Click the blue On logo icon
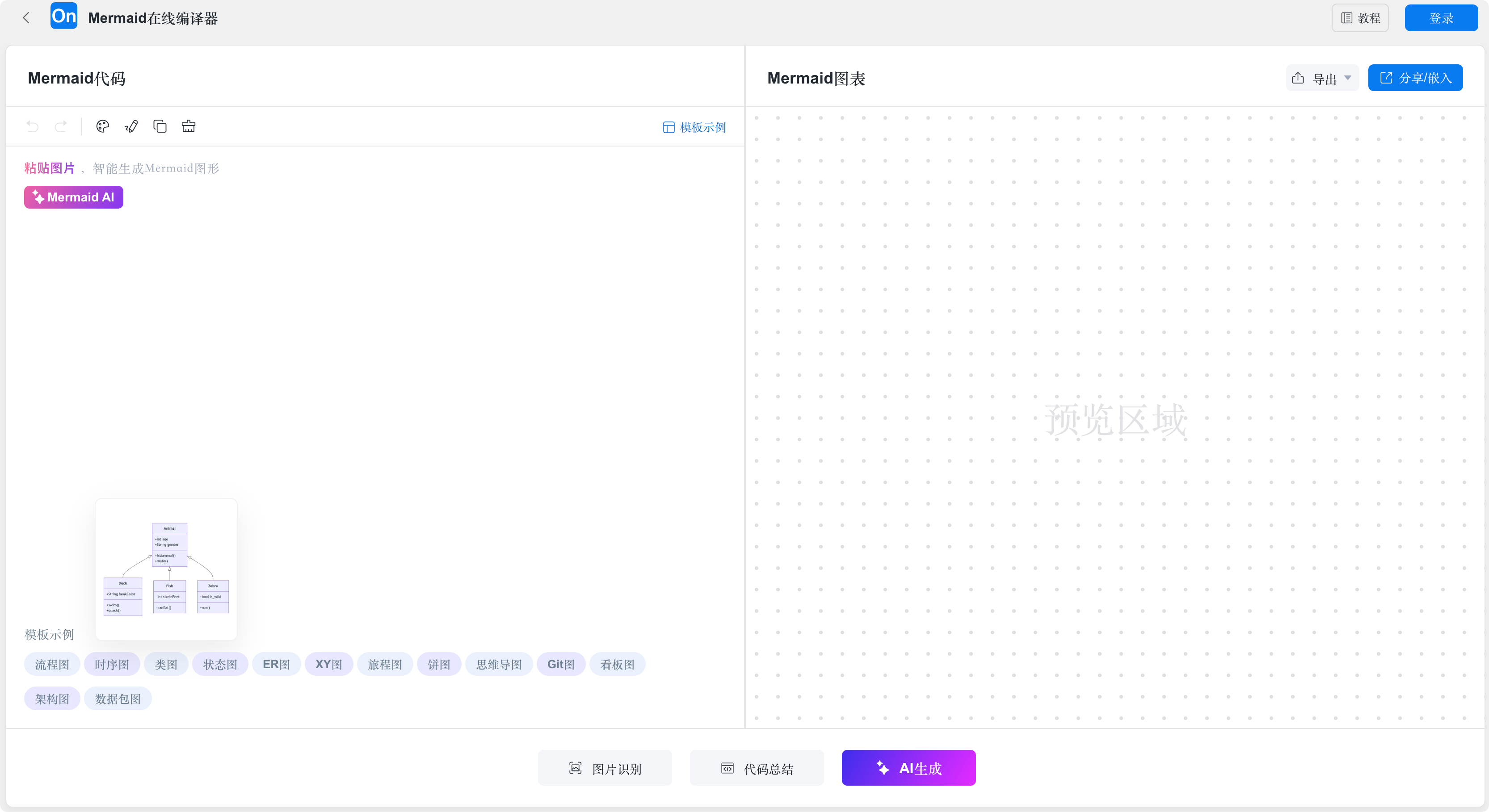The height and width of the screenshot is (812, 1489). (63, 16)
